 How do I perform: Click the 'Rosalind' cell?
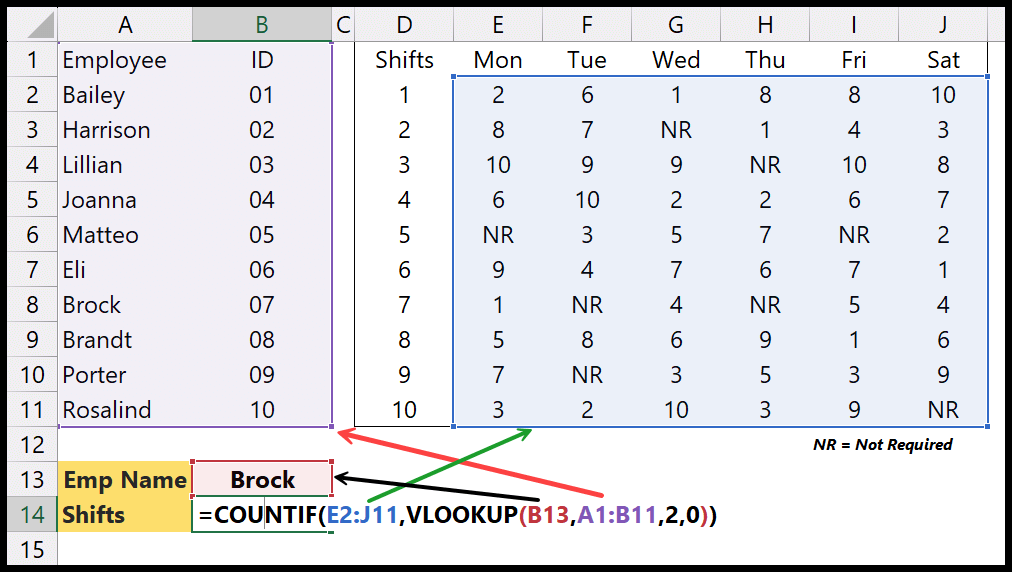[x=125, y=410]
